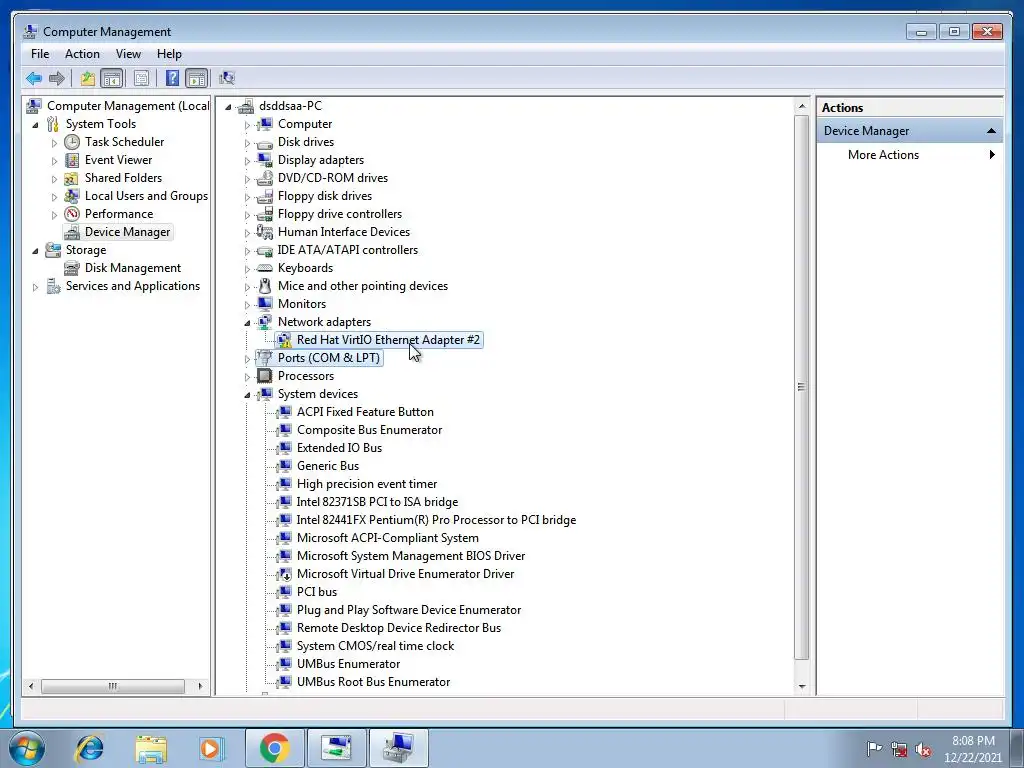Select High precision event timer
The width and height of the screenshot is (1024, 768).
coord(367,484)
